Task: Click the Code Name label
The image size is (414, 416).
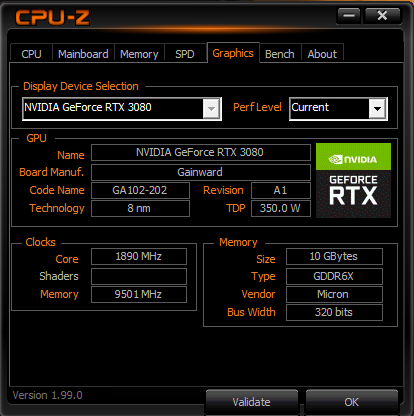Action: [57, 190]
